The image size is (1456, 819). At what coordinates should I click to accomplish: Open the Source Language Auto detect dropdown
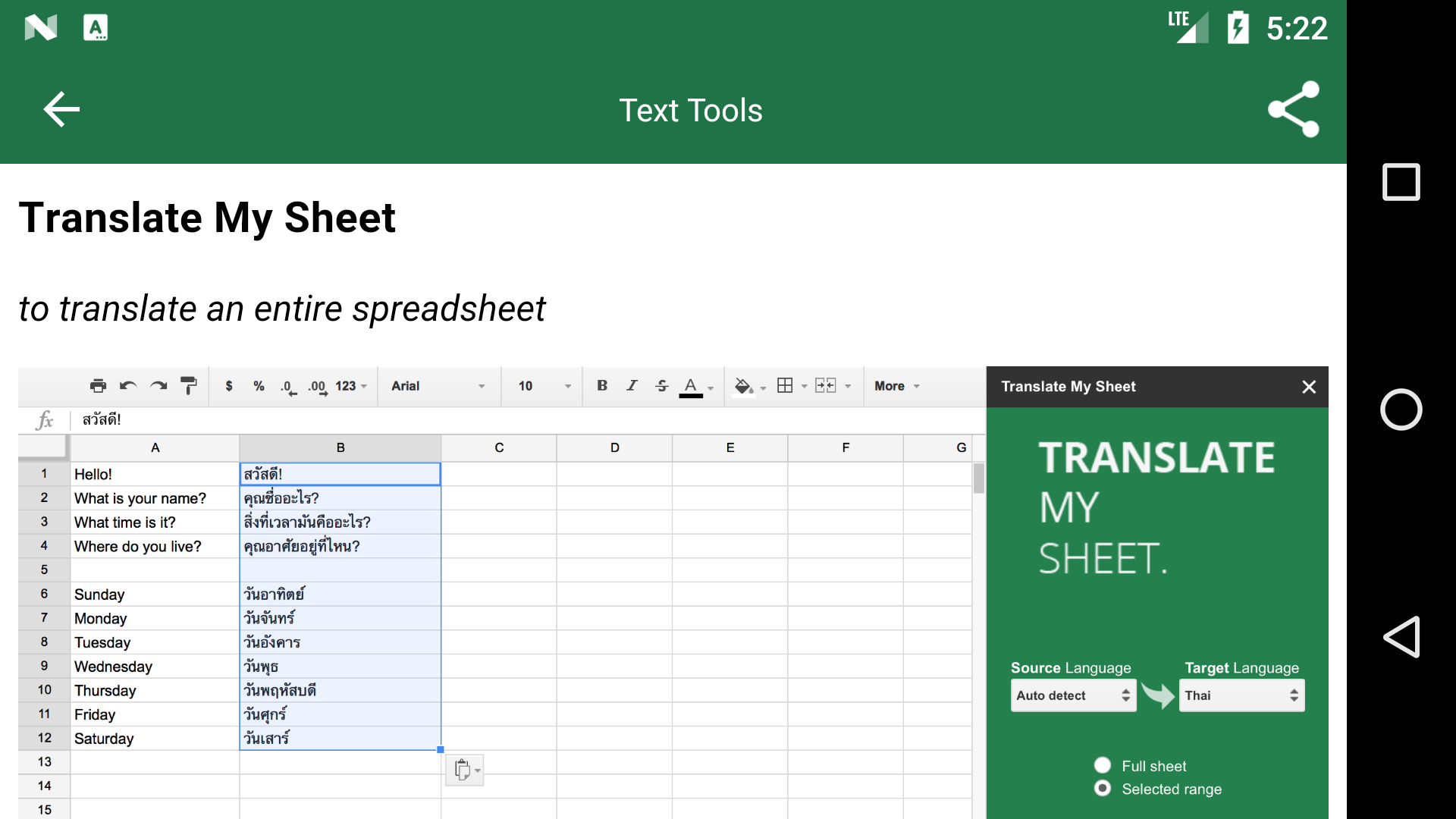click(1073, 695)
